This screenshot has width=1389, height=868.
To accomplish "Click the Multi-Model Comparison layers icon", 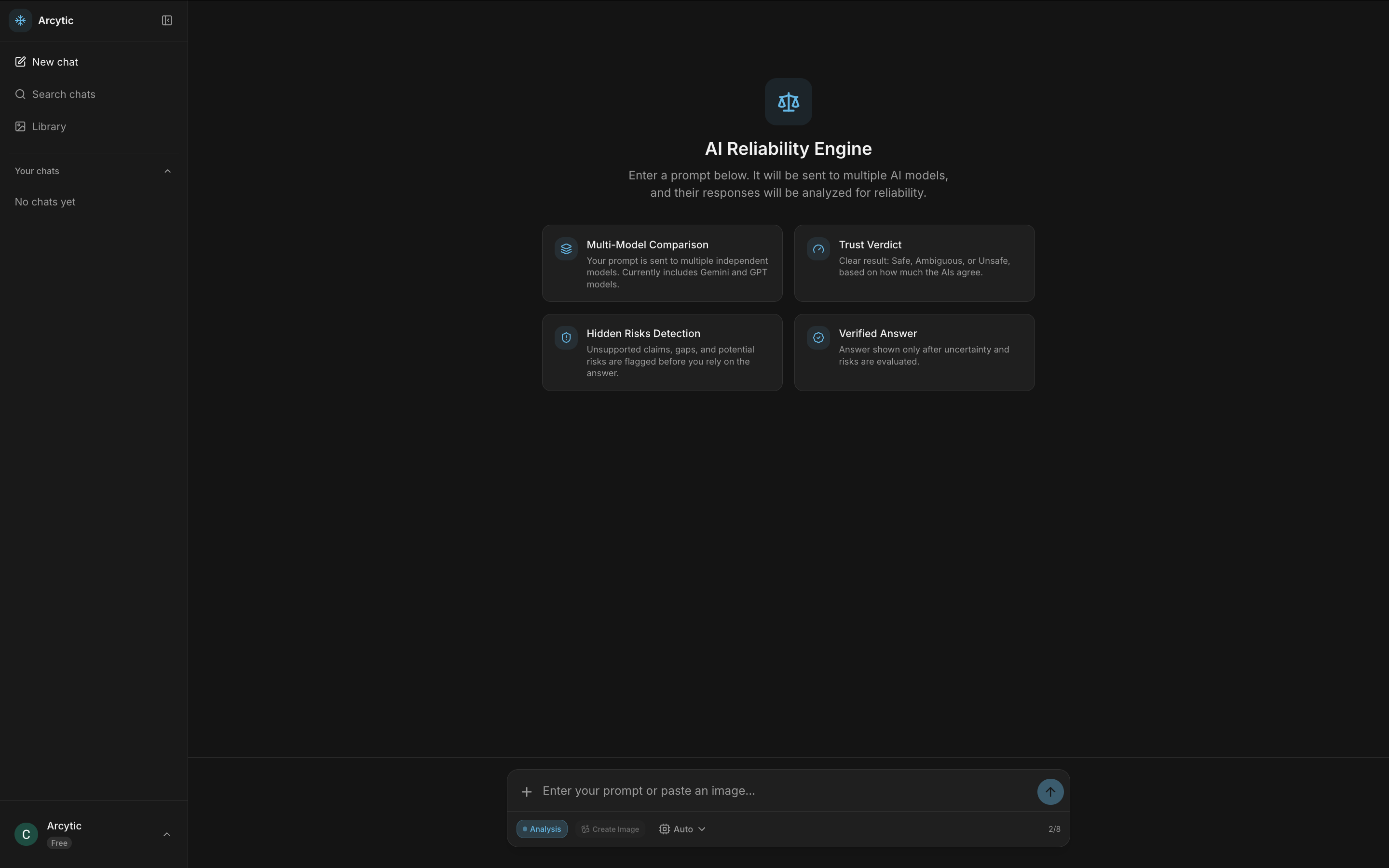I will point(566,248).
